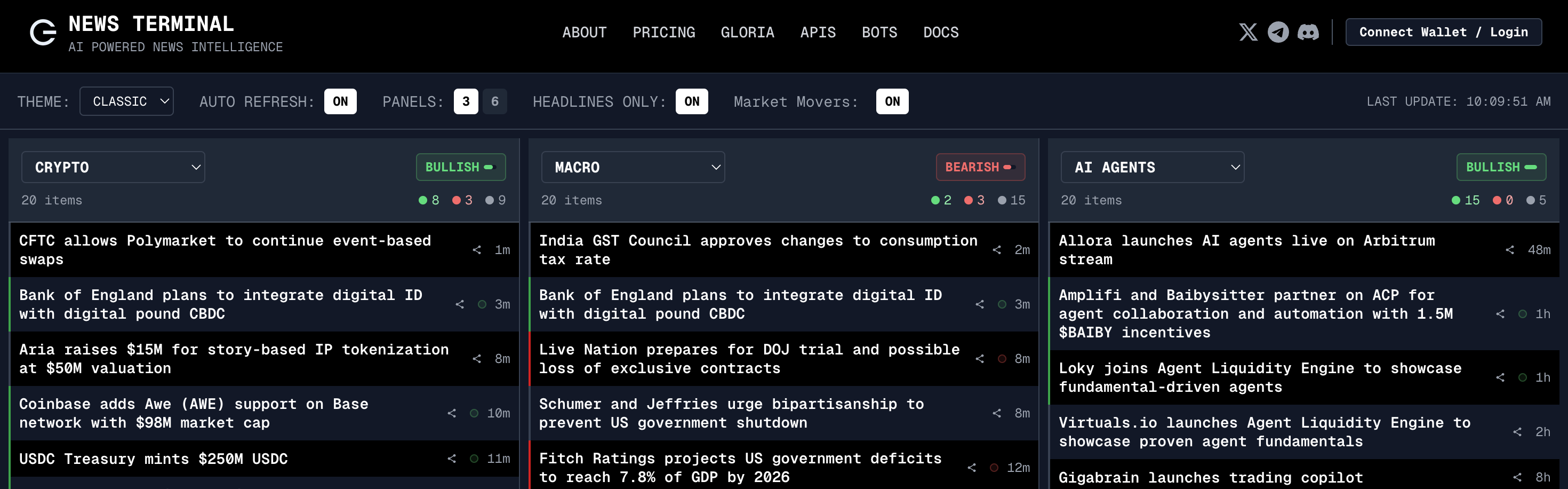Screen dimensions: 1568x489
Task: Go to the DOCS menu item
Action: (940, 32)
